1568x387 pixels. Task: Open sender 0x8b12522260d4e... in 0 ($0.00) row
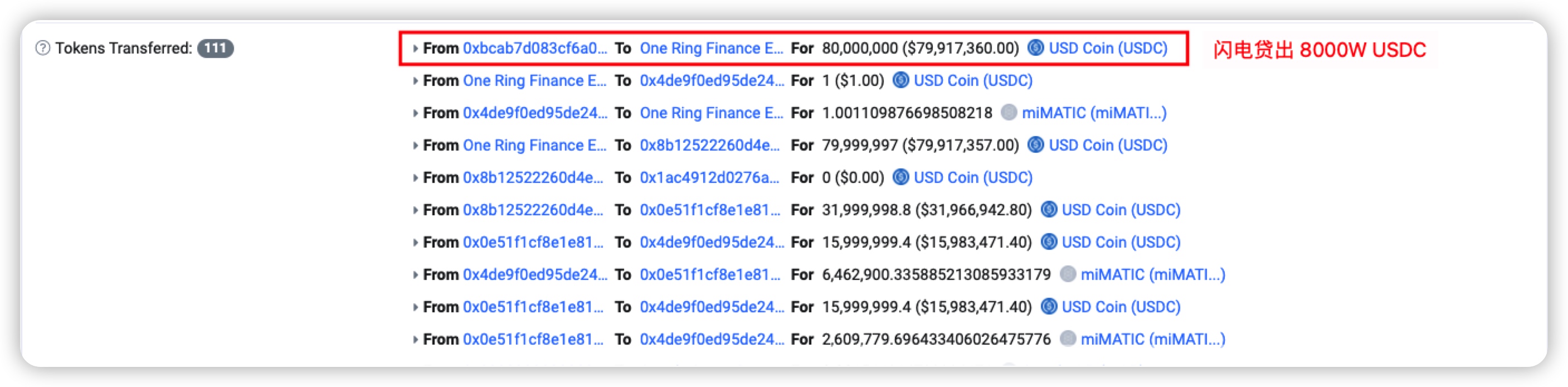(533, 177)
